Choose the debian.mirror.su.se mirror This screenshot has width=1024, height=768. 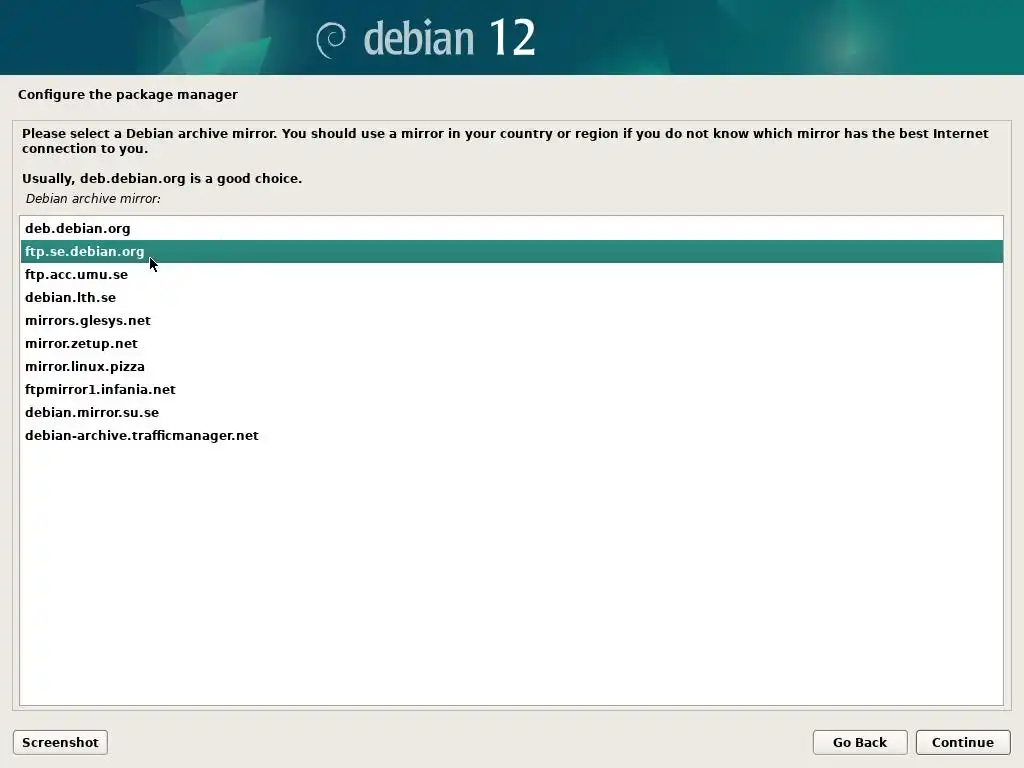coord(511,412)
